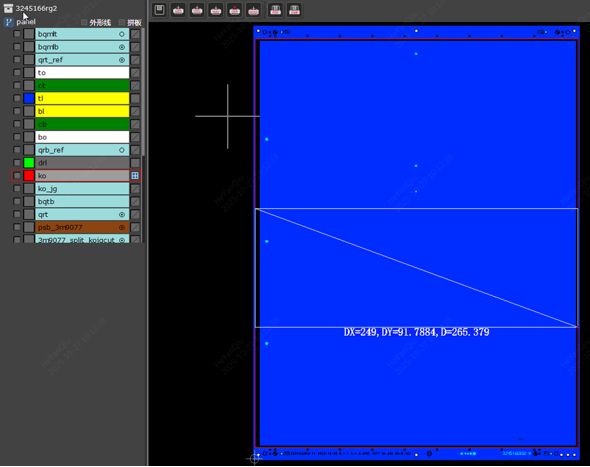This screenshot has width=590, height=467.
Task: Click the blue swatch beside tl layer
Action: pos(29,98)
